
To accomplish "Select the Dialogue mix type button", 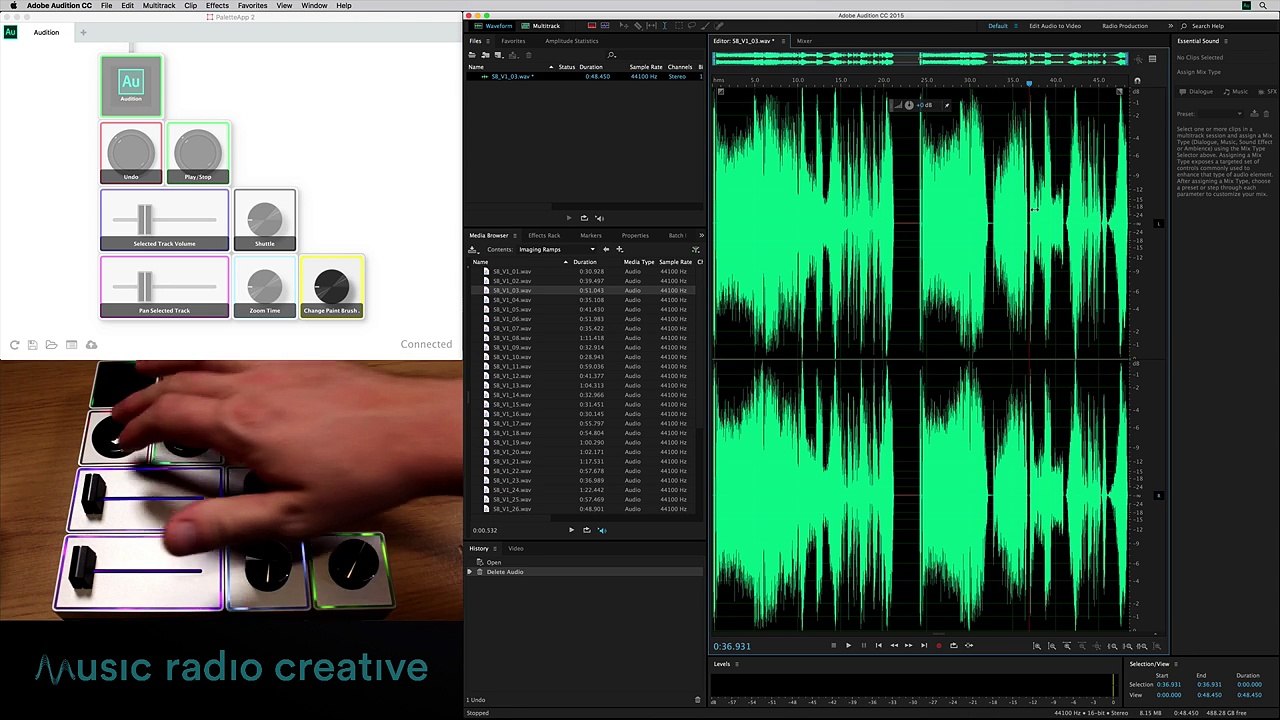I will pyautogui.click(x=1197, y=92).
